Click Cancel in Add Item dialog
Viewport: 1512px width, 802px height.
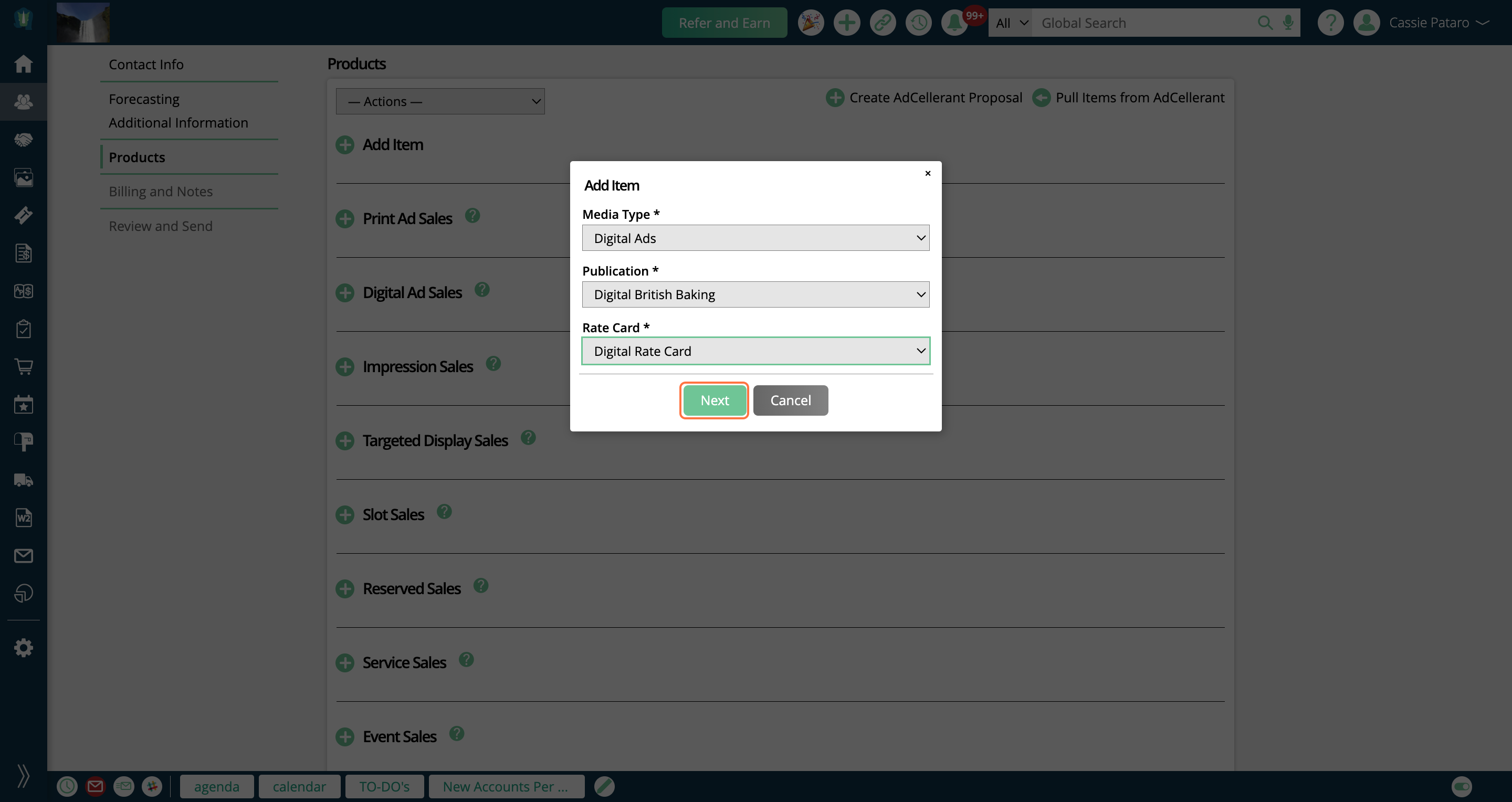(791, 400)
